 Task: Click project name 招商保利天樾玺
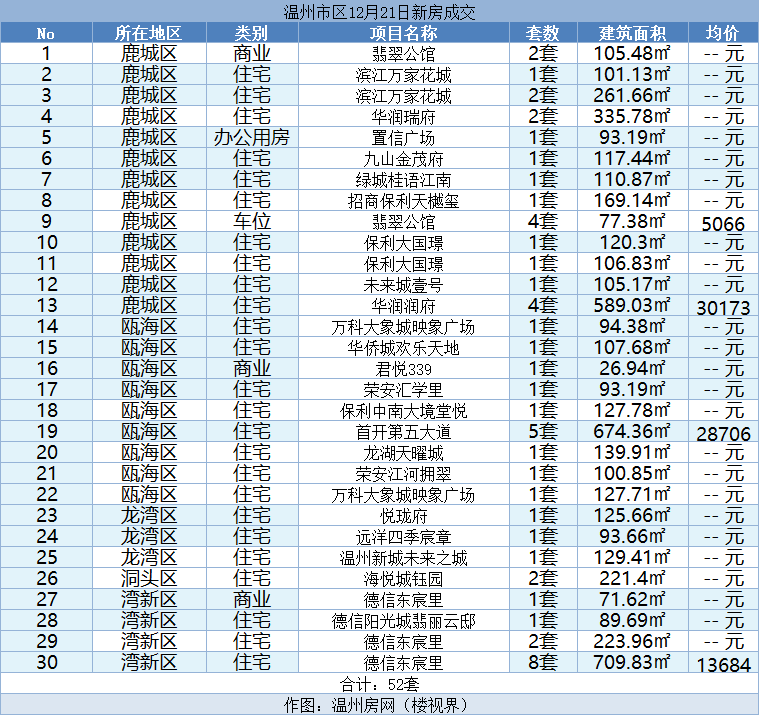point(403,201)
